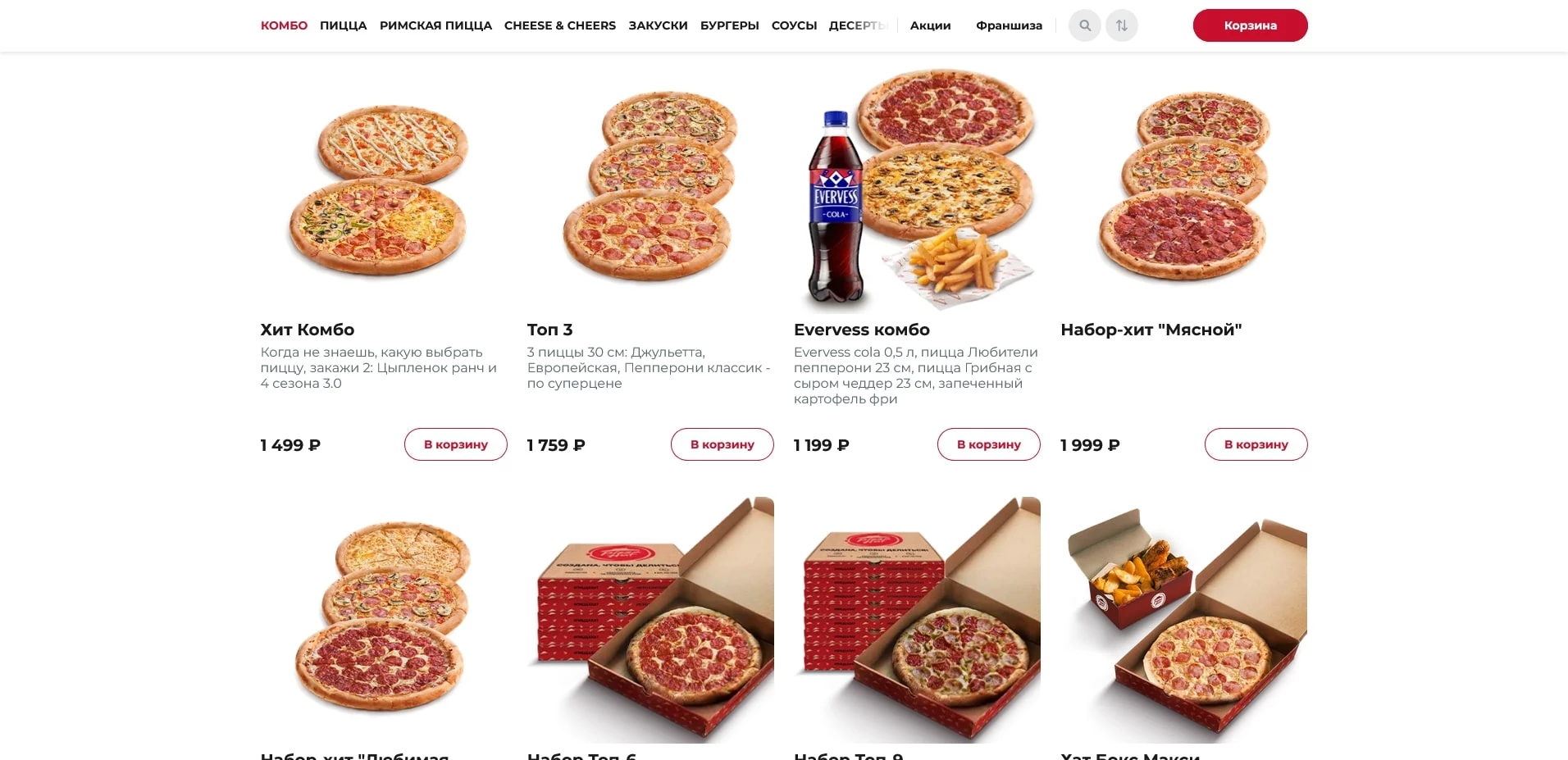
Task: Open the Корзина cart button
Action: (x=1250, y=25)
